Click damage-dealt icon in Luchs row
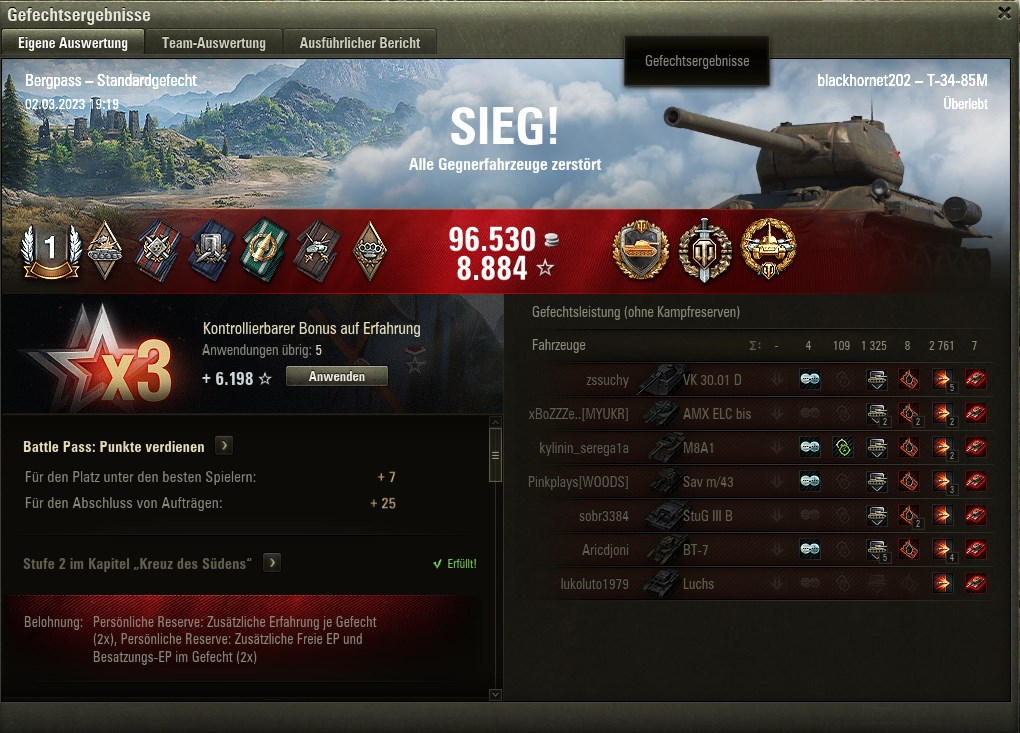1020x733 pixels. (941, 583)
